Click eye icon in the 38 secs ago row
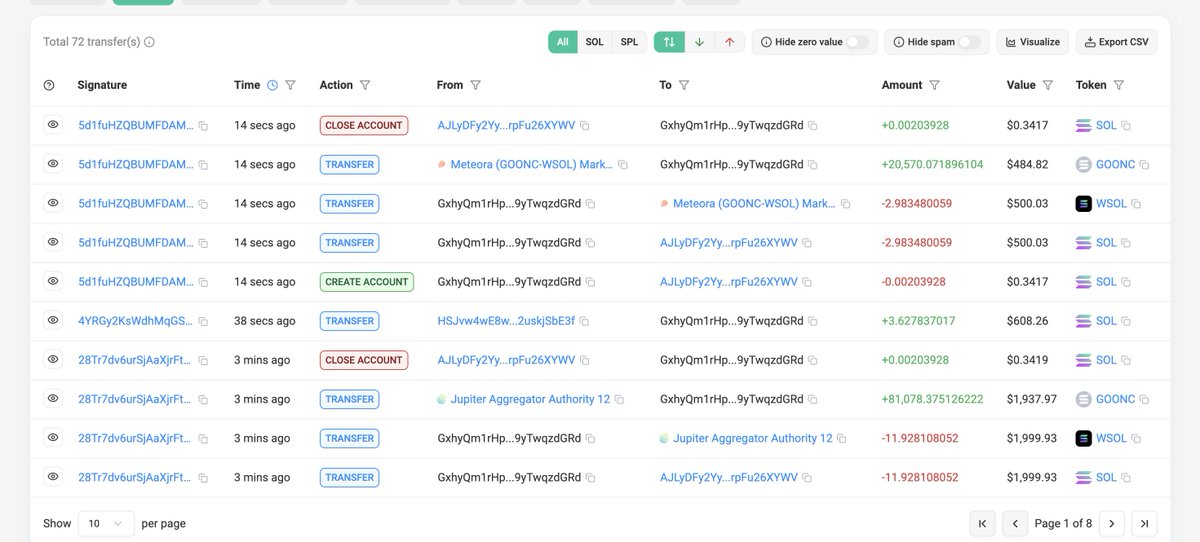The height and width of the screenshot is (542, 1200). (53, 321)
